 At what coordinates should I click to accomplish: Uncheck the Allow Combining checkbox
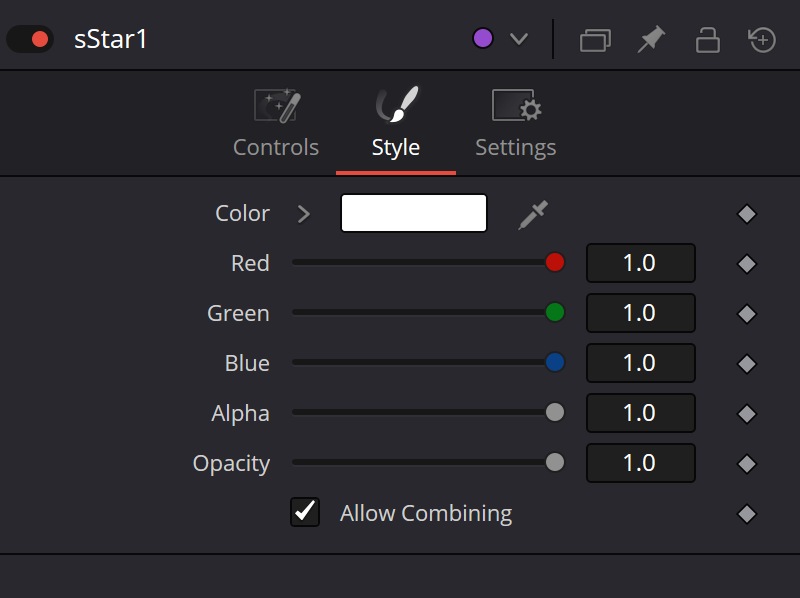tap(305, 512)
